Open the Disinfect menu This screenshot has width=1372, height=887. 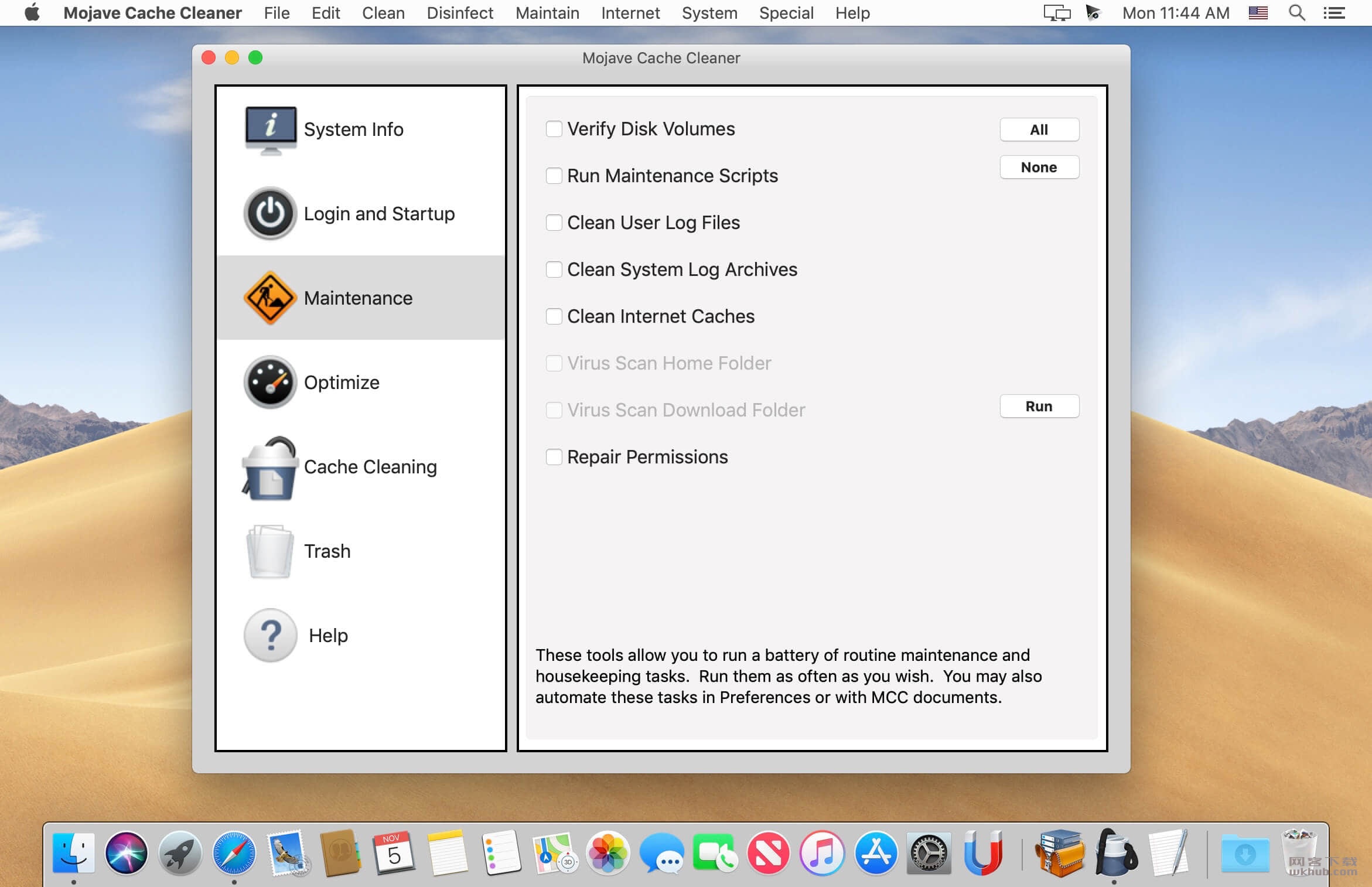tap(460, 13)
